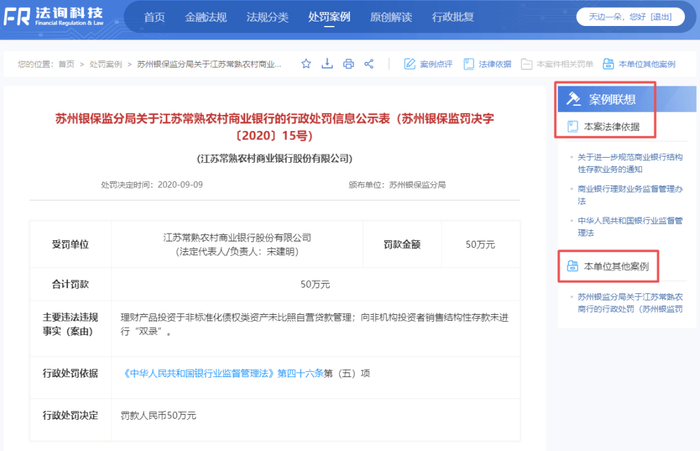Click the red case title heading
The height and width of the screenshot is (451, 700).
point(275,127)
